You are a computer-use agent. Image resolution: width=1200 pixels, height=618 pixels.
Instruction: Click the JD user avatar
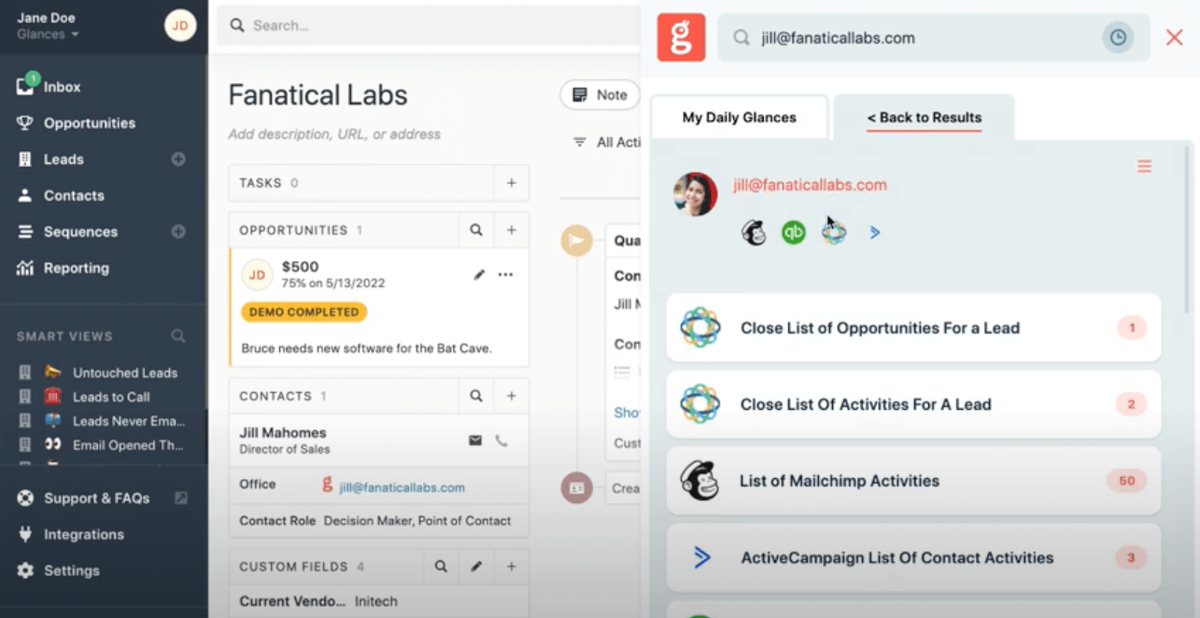pyautogui.click(x=180, y=26)
